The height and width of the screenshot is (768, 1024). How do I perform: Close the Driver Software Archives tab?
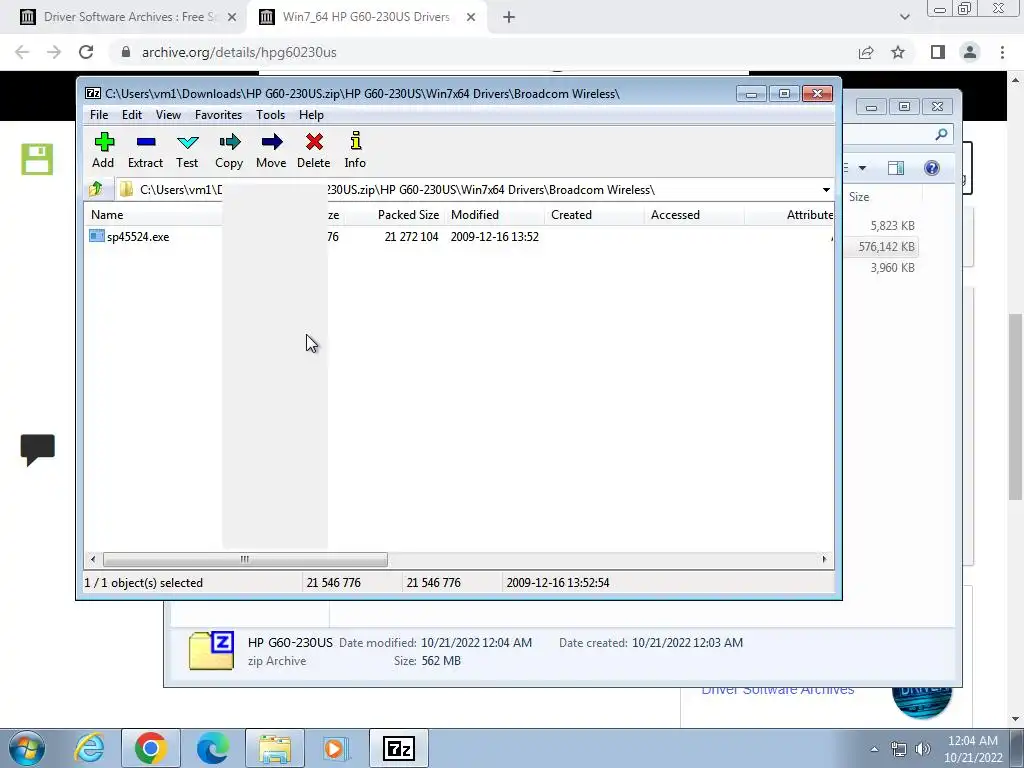pos(232,18)
